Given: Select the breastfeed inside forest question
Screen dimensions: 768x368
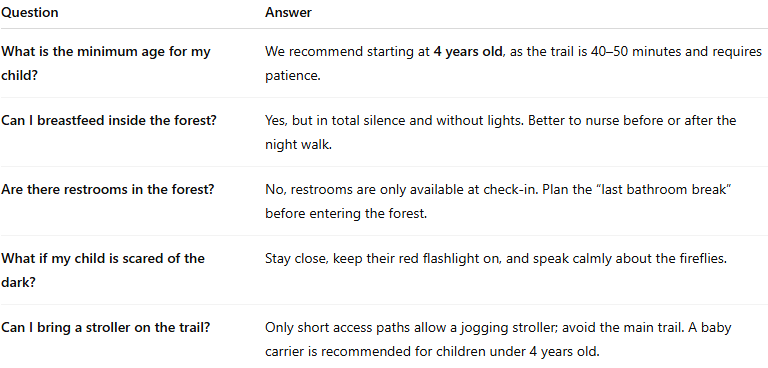Looking at the screenshot, I should pyautogui.click(x=108, y=121).
